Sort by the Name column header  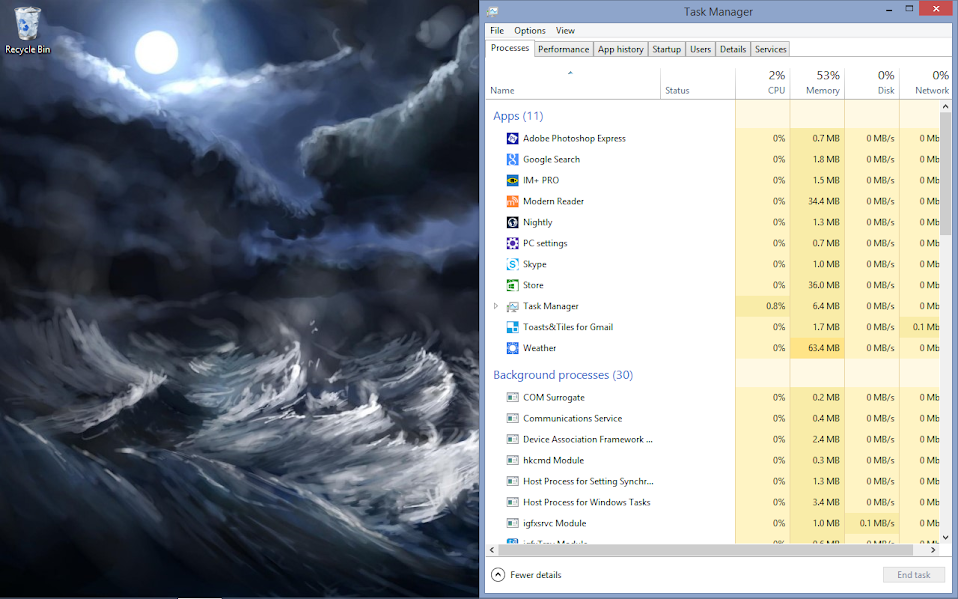[573, 84]
